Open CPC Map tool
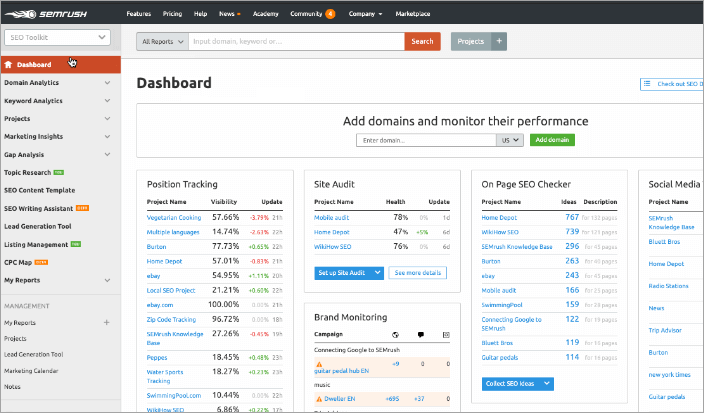This screenshot has width=704, height=413. coord(18,262)
